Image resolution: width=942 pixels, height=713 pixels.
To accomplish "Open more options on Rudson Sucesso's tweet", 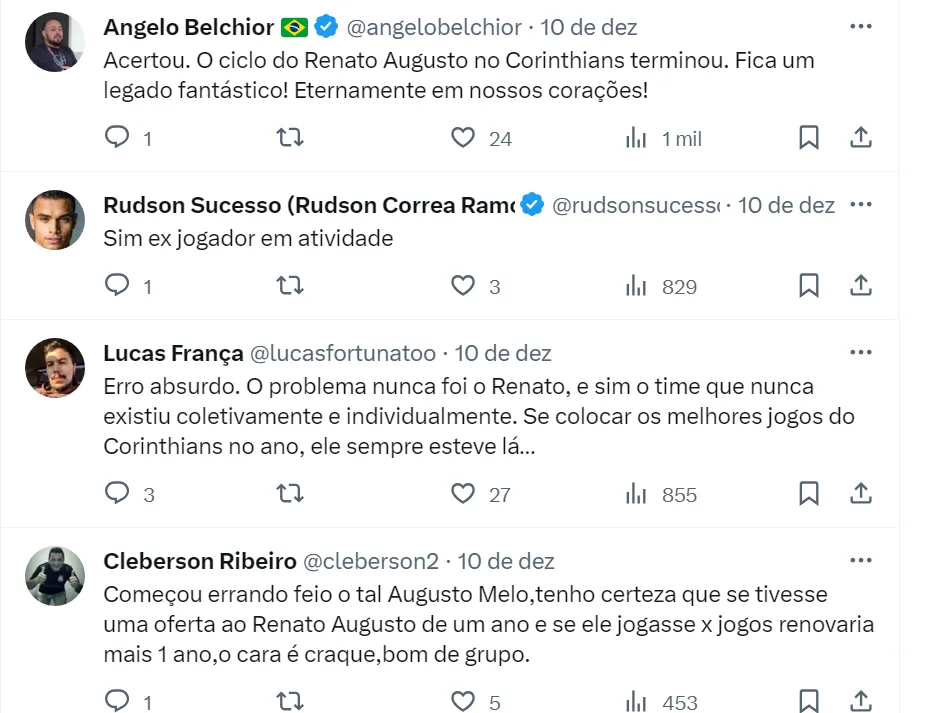I will [x=861, y=205].
